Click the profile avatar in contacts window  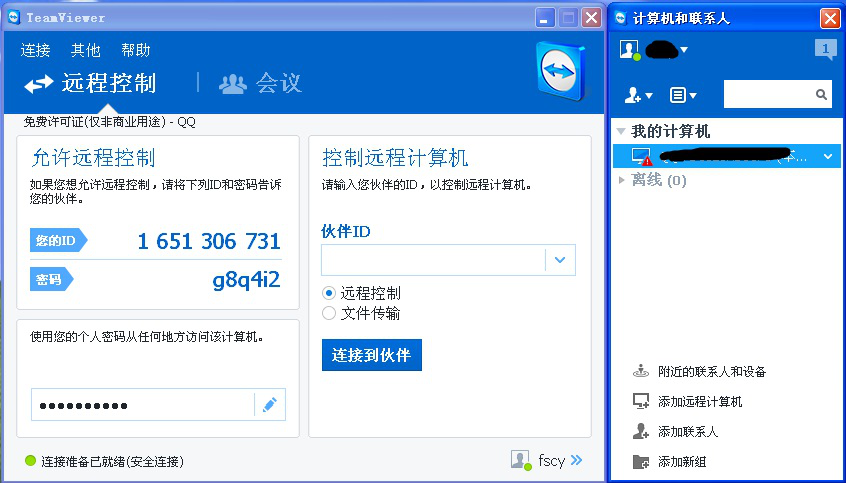click(630, 50)
